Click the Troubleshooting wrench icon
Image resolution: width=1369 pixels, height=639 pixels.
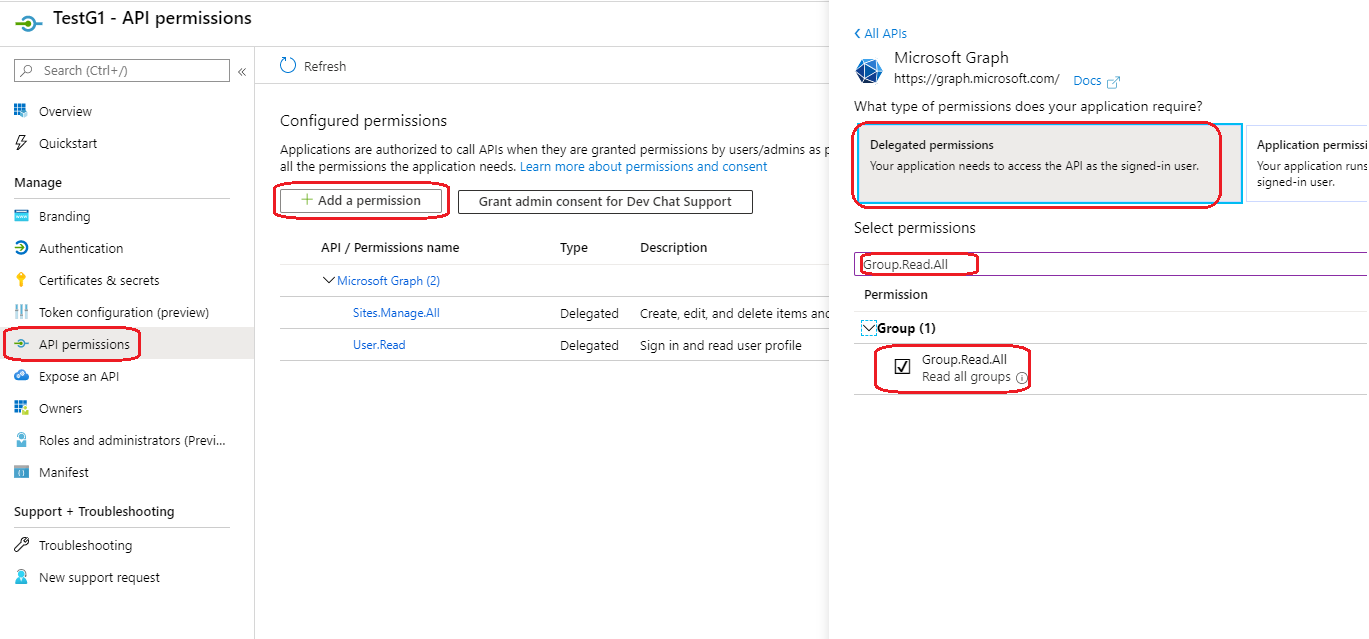click(21, 545)
